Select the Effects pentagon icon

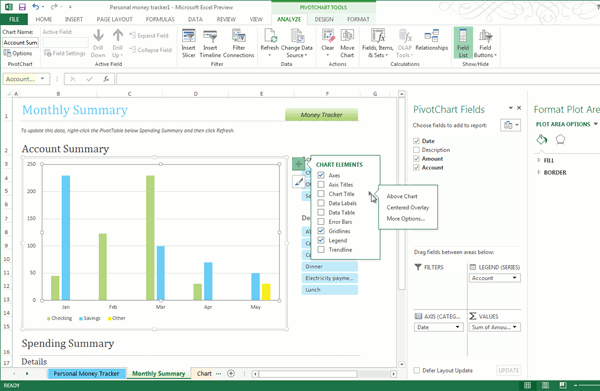(560, 140)
